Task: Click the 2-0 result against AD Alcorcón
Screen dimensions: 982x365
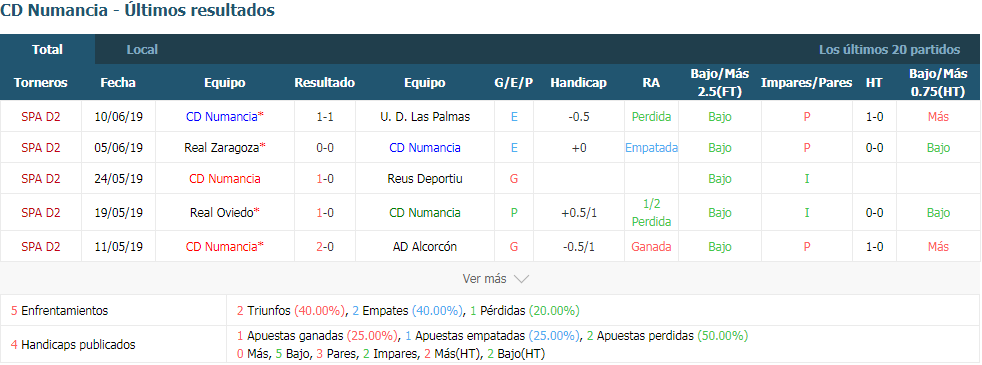Action: 324,247
